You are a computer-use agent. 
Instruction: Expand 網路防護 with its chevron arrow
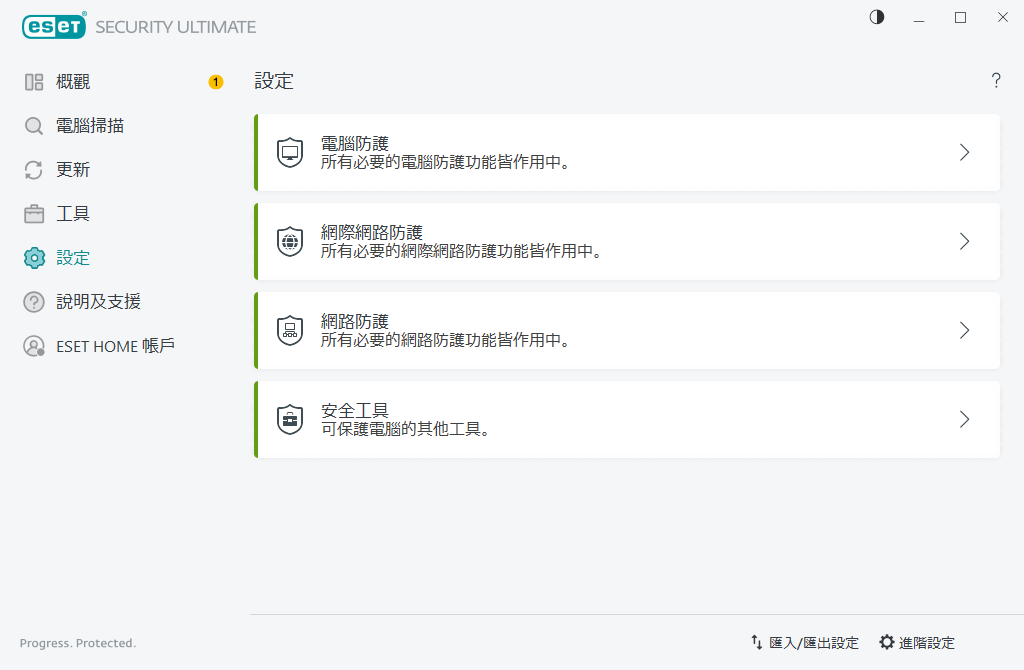[x=965, y=330]
